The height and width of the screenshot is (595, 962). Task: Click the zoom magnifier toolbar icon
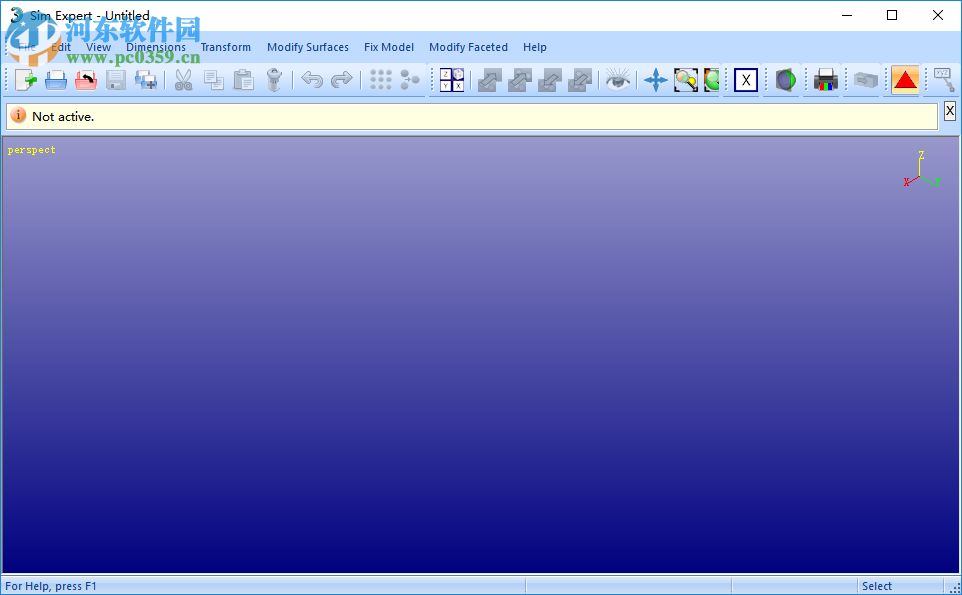[685, 80]
